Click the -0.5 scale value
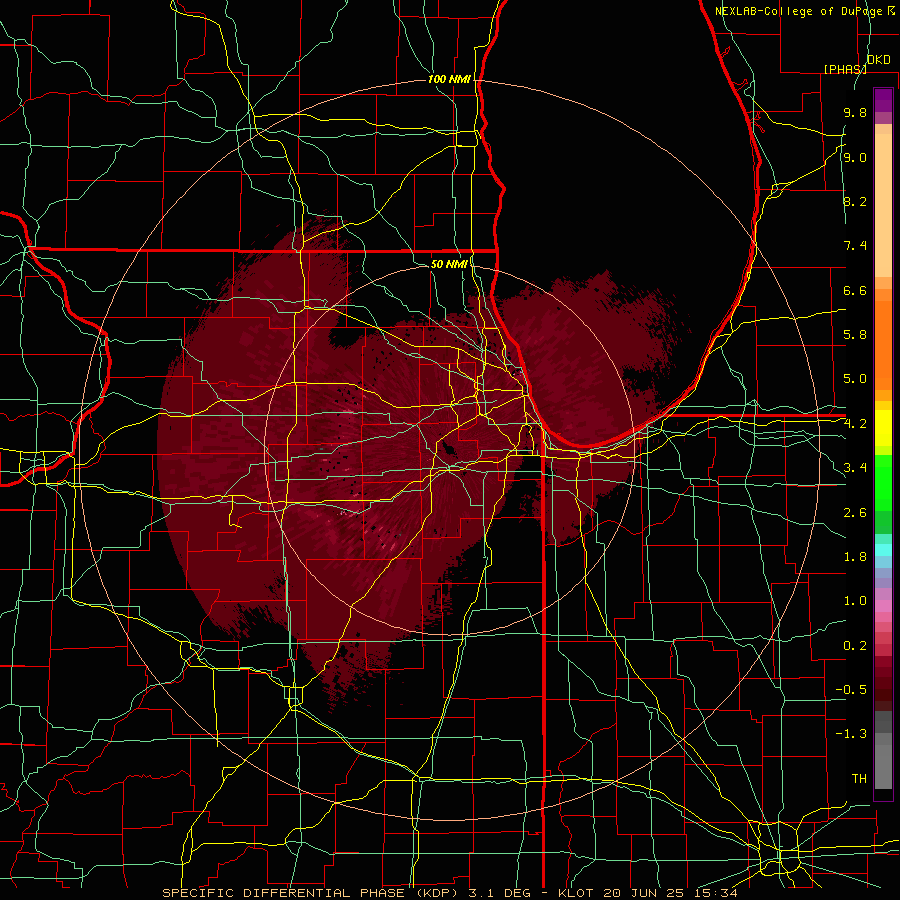Image resolution: width=900 pixels, height=900 pixels. tap(851, 690)
